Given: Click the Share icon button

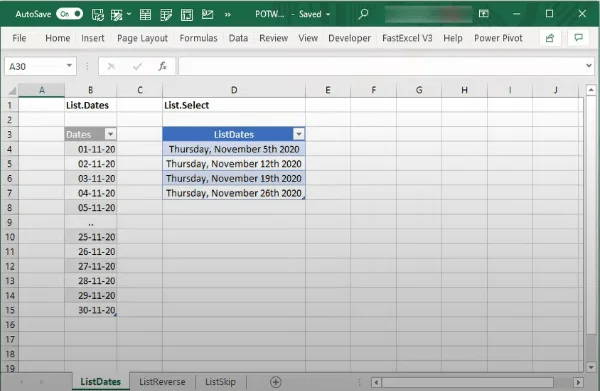Looking at the screenshot, I should 550,38.
